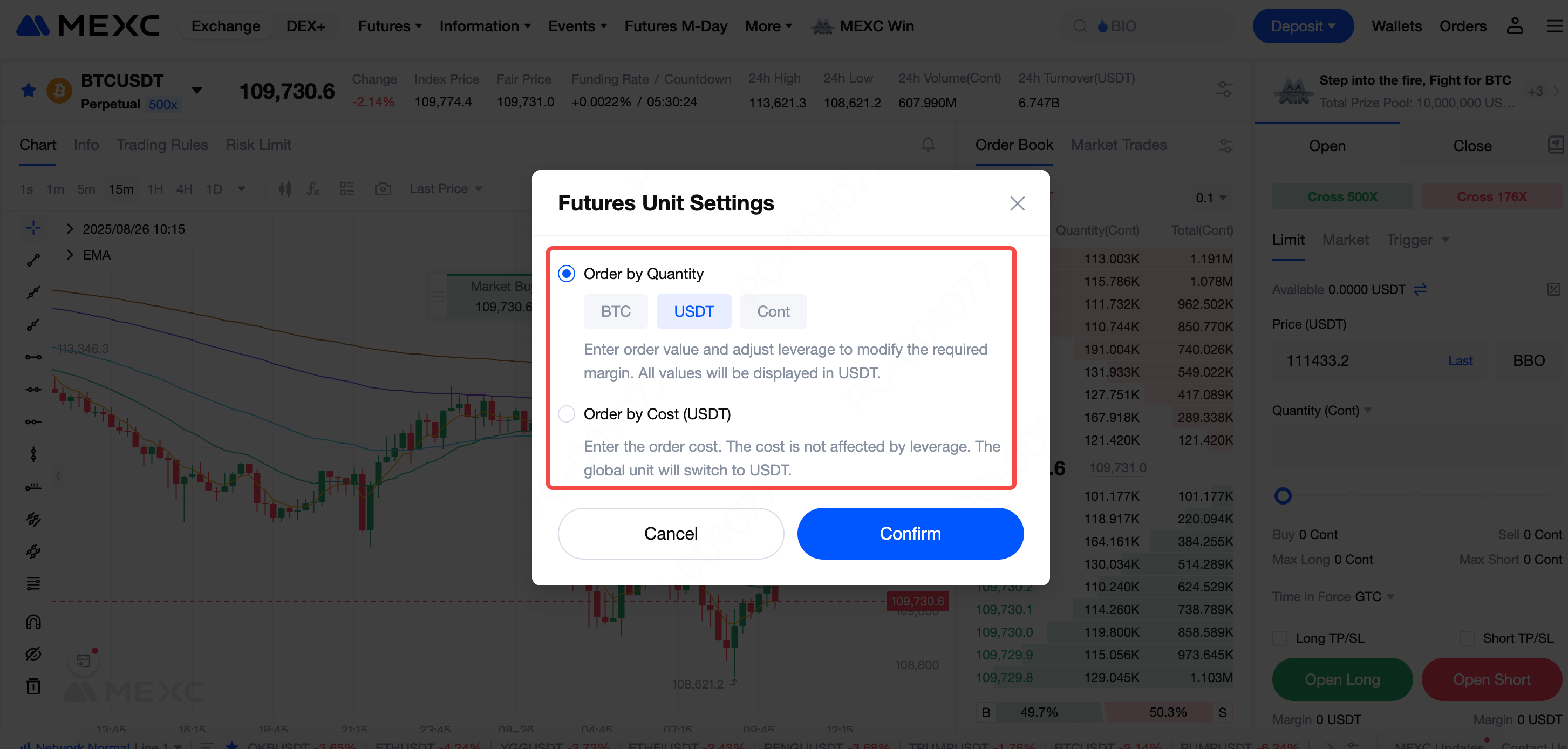The height and width of the screenshot is (749, 1568).
Task: Enable the Long TP/SL checkbox
Action: [x=1279, y=638]
